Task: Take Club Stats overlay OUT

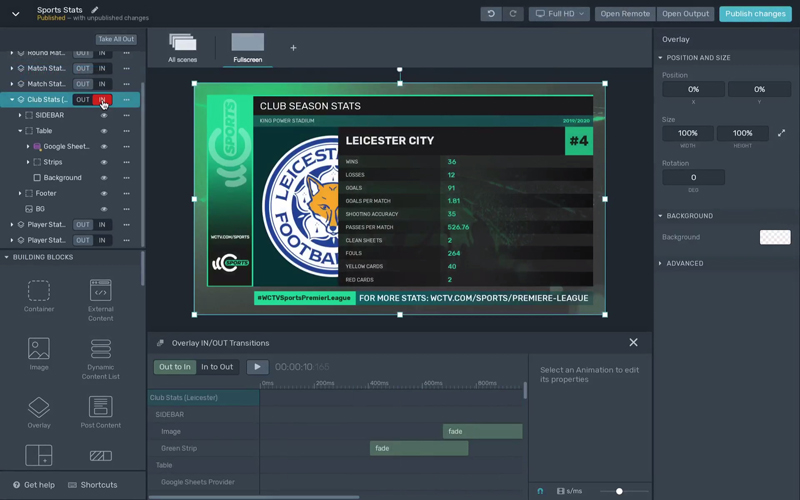Action: pos(83,99)
